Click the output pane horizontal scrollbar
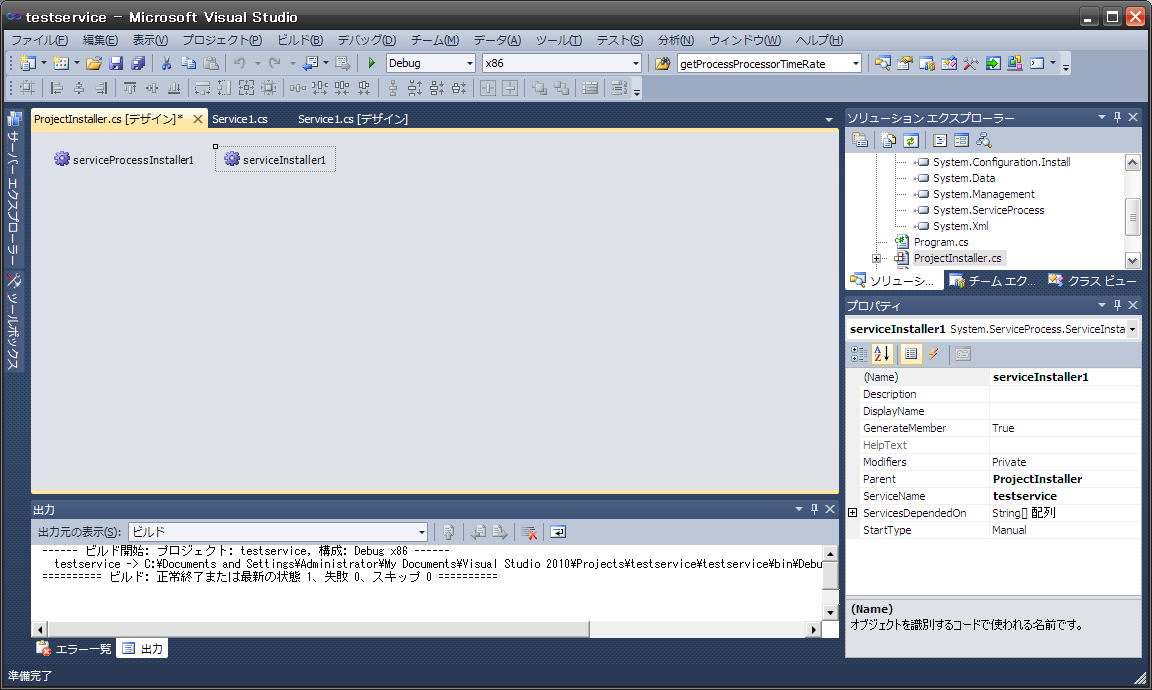1152x690 pixels. tap(426, 630)
